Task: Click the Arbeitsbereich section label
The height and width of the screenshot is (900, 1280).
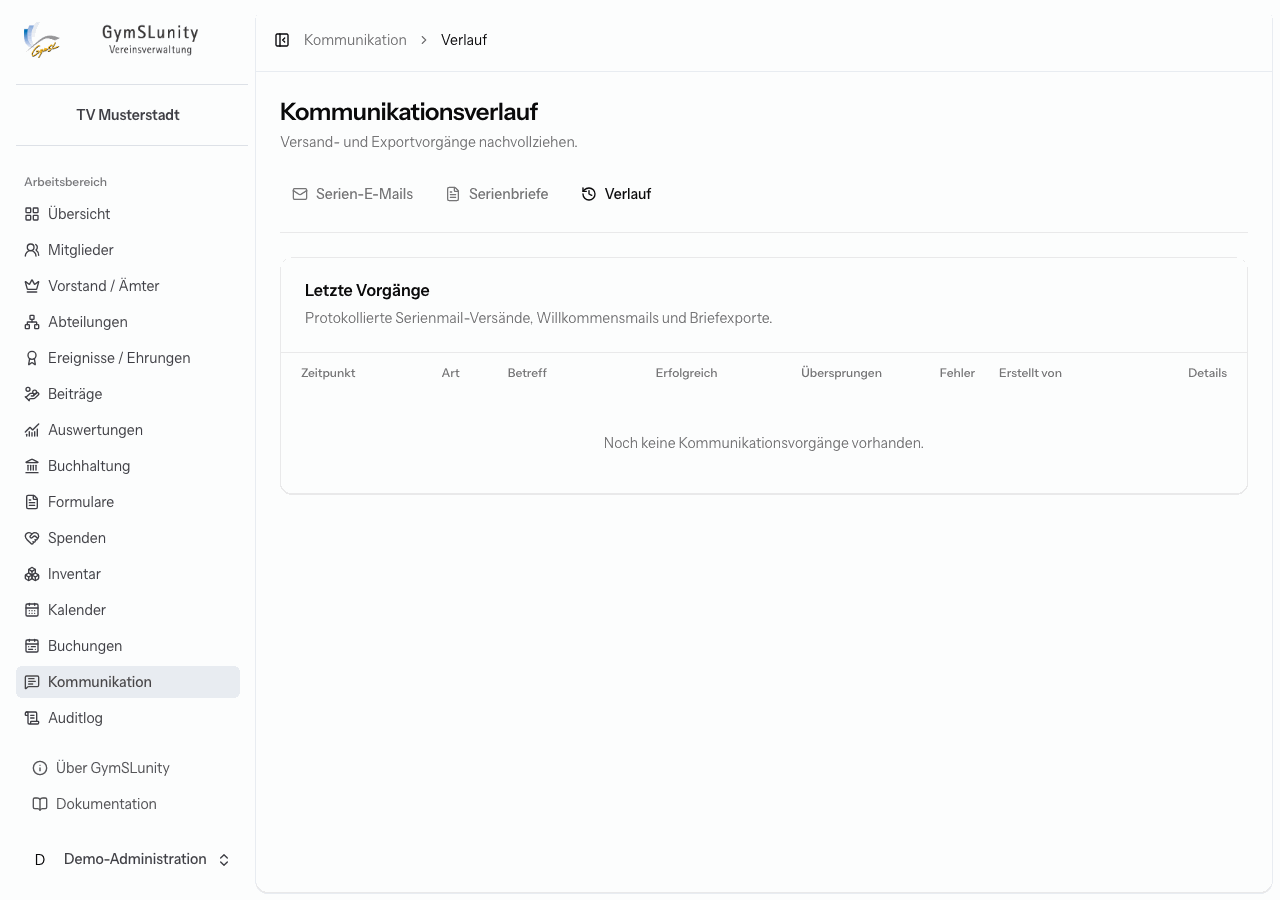Action: (65, 182)
